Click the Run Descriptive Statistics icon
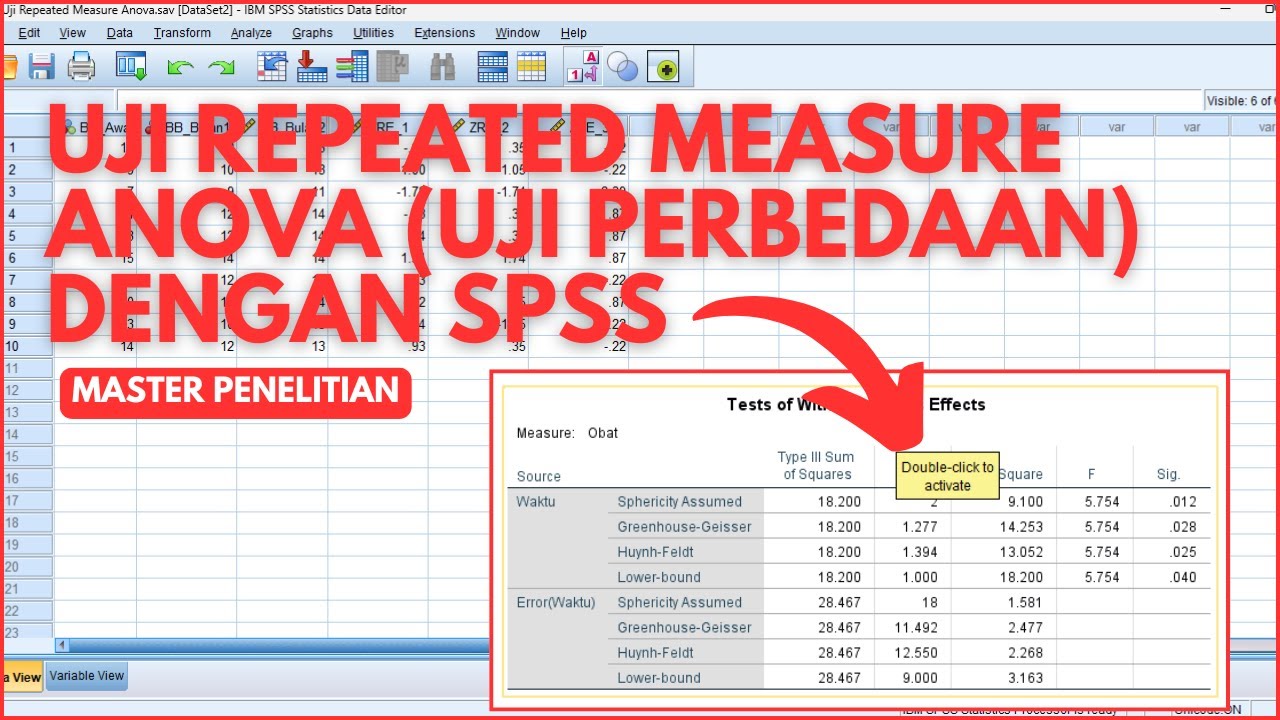1280x720 pixels. 393,67
